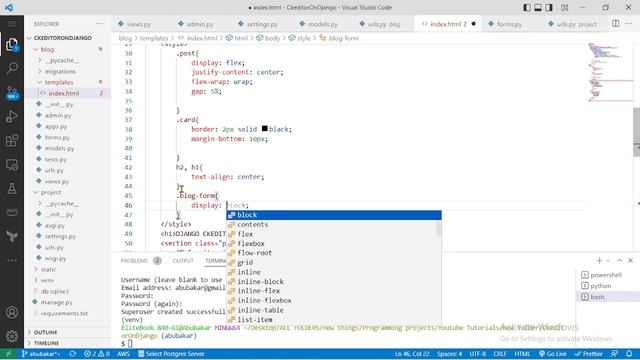Screen dimensions: 640x360
Task: Toggle the bottom panel layout
Action: click(538, 7)
